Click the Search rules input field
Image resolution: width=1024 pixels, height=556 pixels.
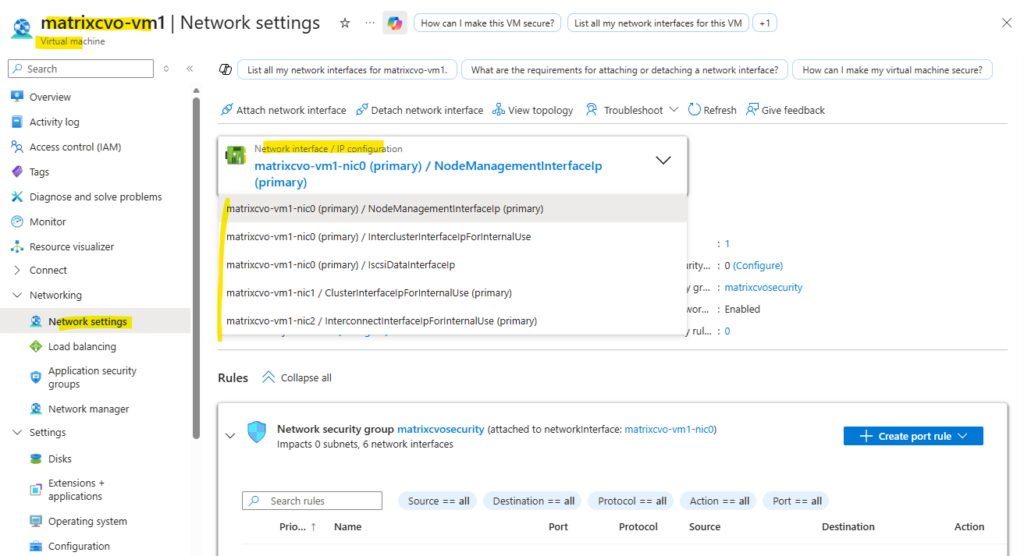[312, 501]
